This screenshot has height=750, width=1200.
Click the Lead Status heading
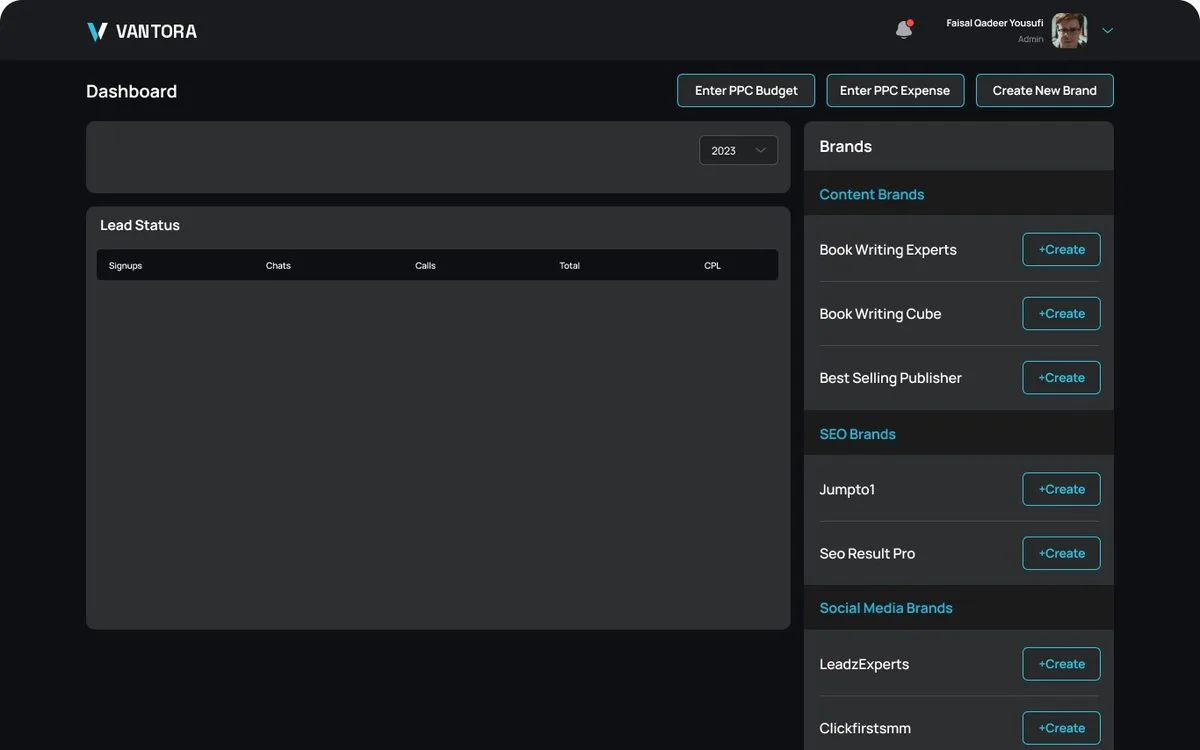pyautogui.click(x=140, y=225)
